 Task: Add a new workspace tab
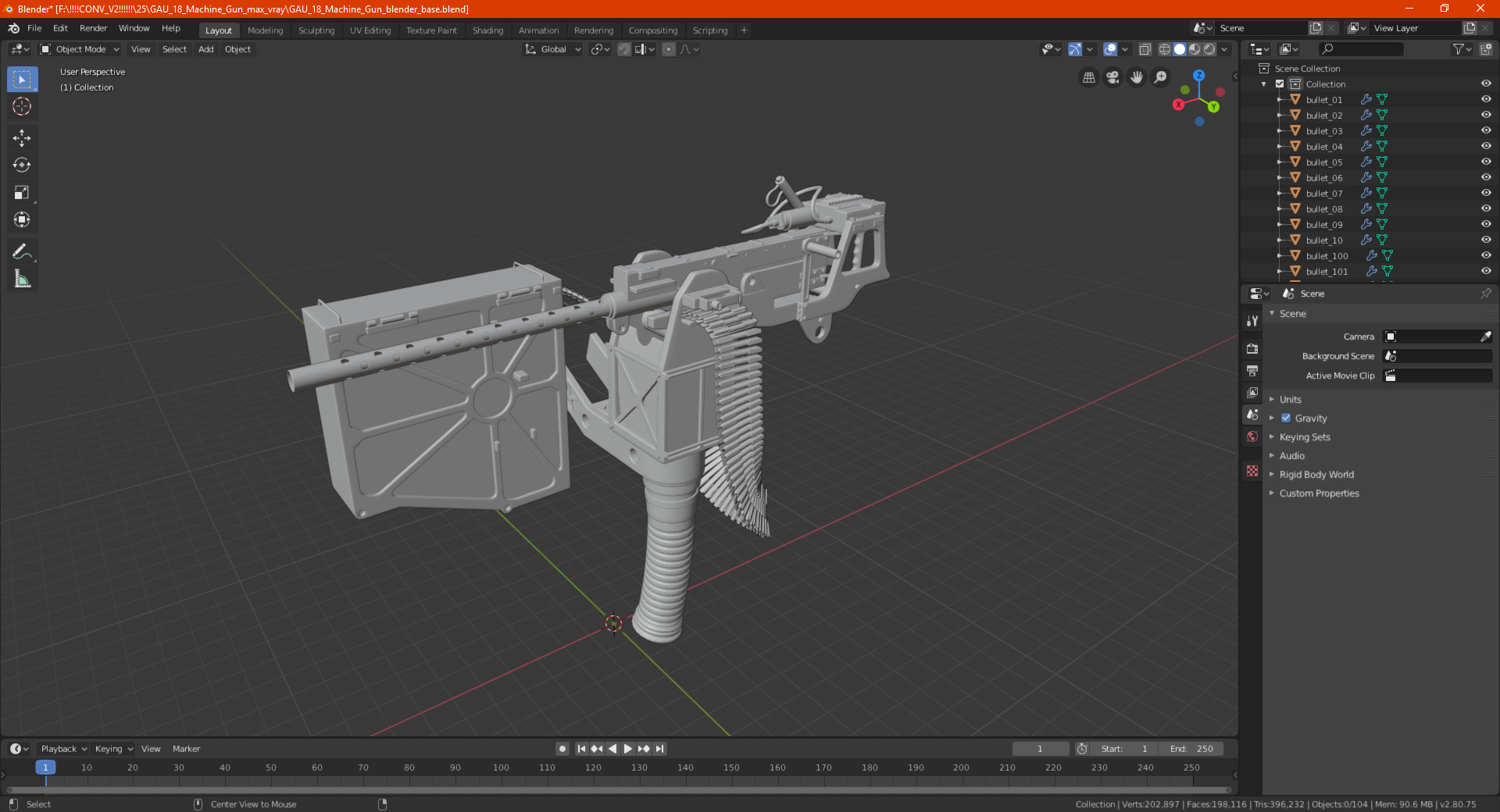click(744, 30)
